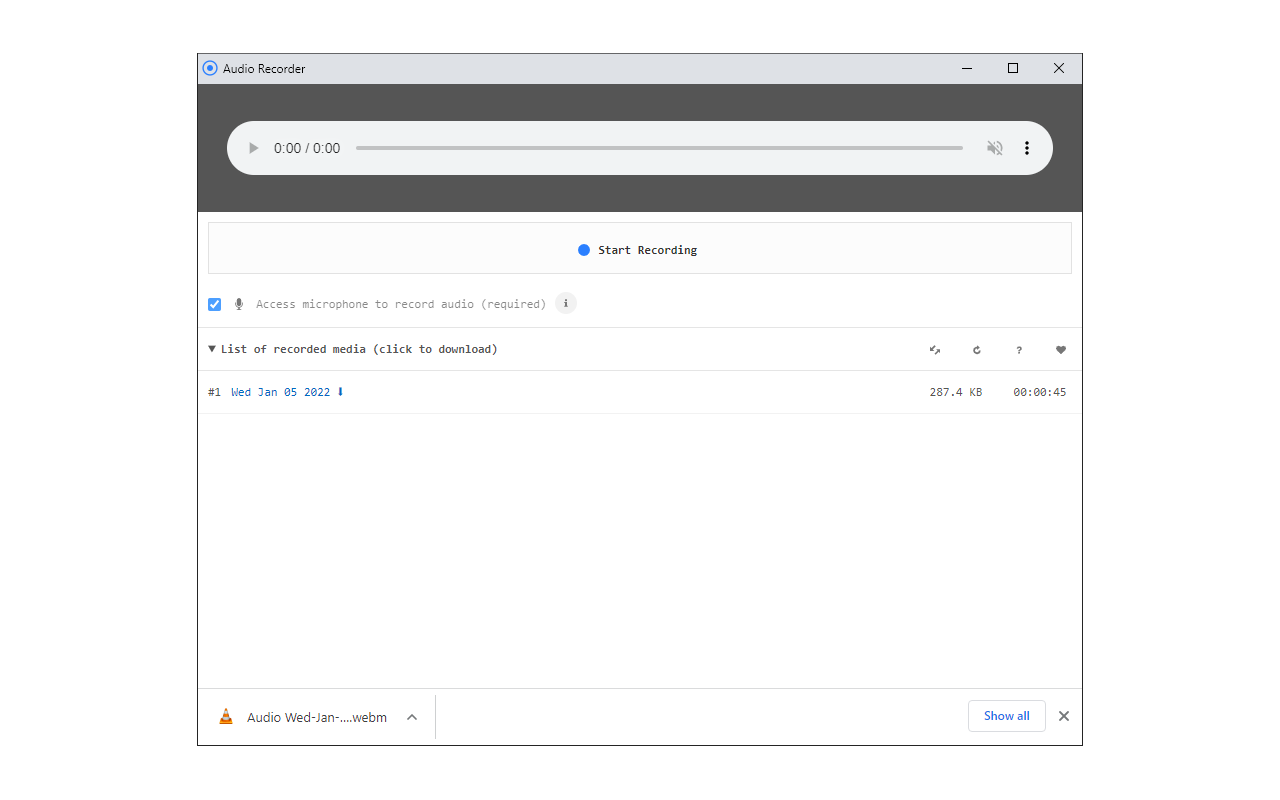
Task: Disable the microphone access checkbox
Action: click(214, 303)
